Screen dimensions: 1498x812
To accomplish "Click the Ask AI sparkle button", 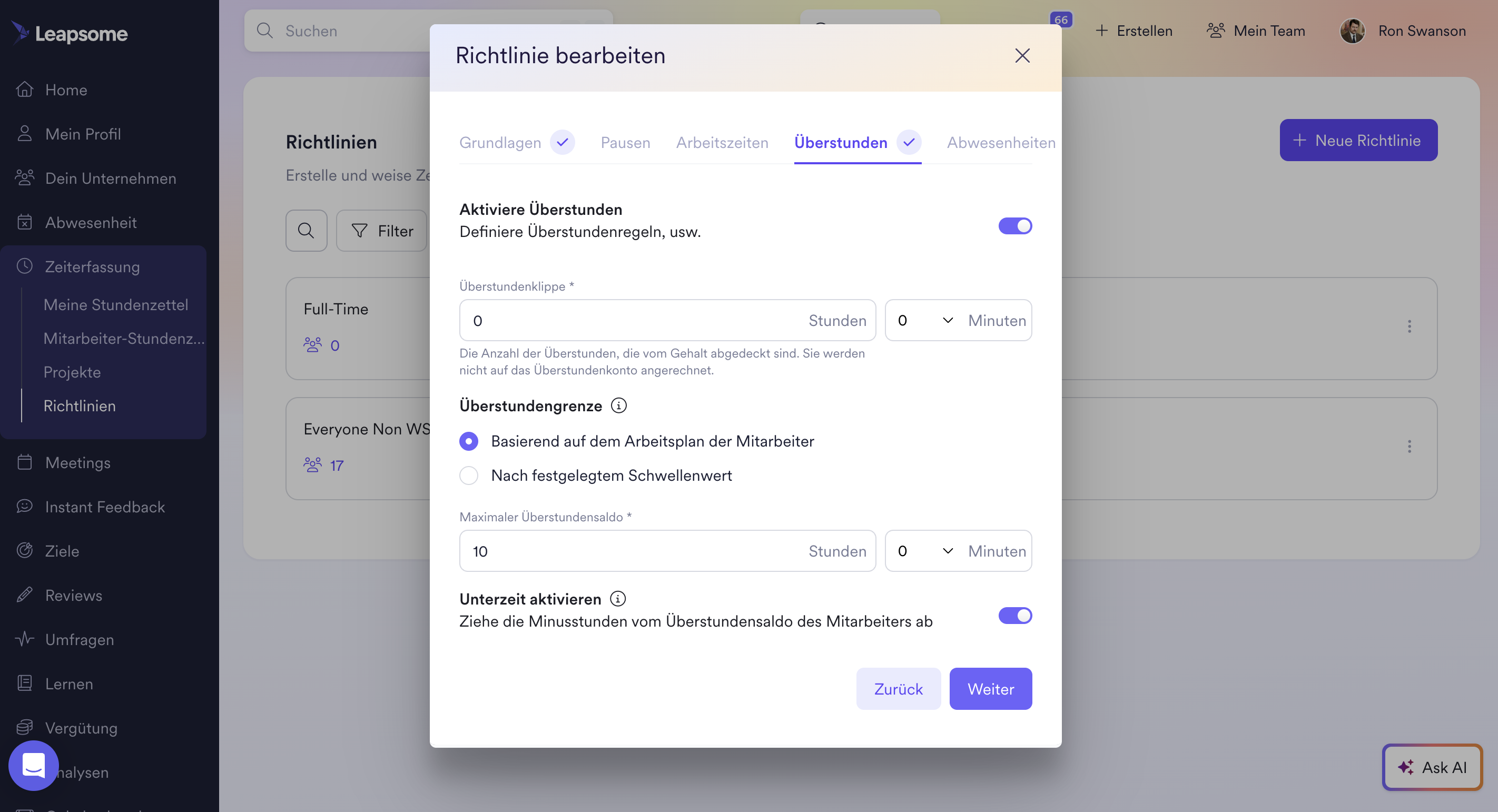I will click(1432, 767).
